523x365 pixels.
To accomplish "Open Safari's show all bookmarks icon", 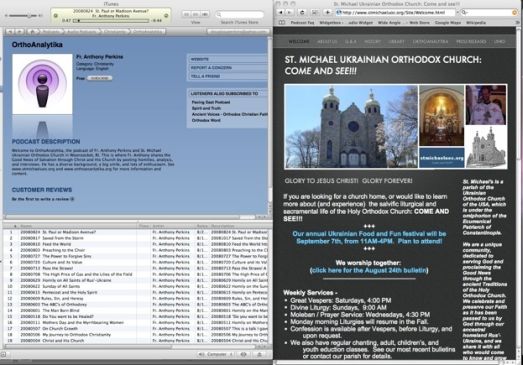I will pos(282,23).
